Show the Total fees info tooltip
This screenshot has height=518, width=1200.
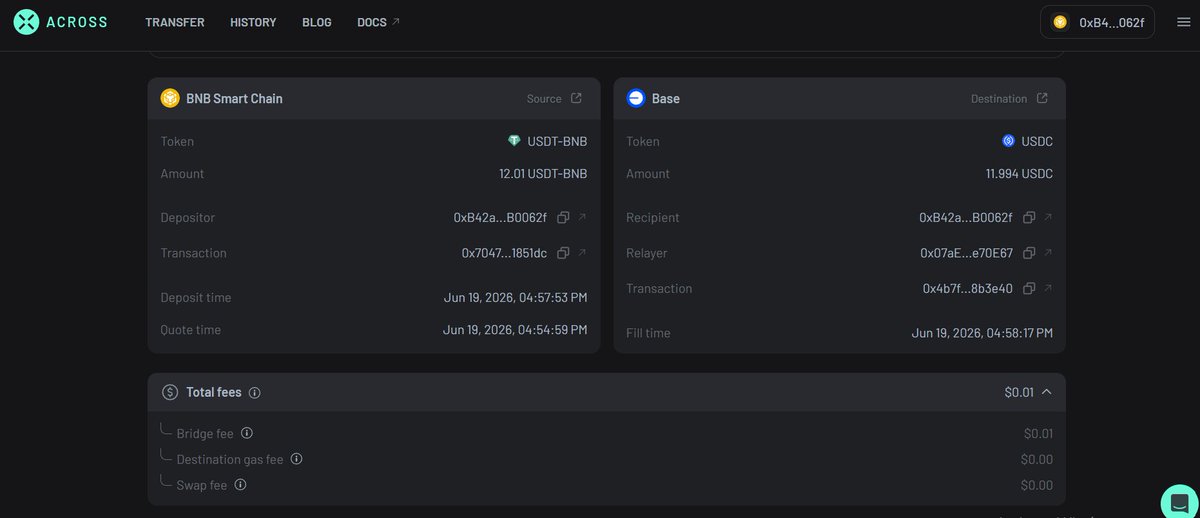pyautogui.click(x=254, y=393)
